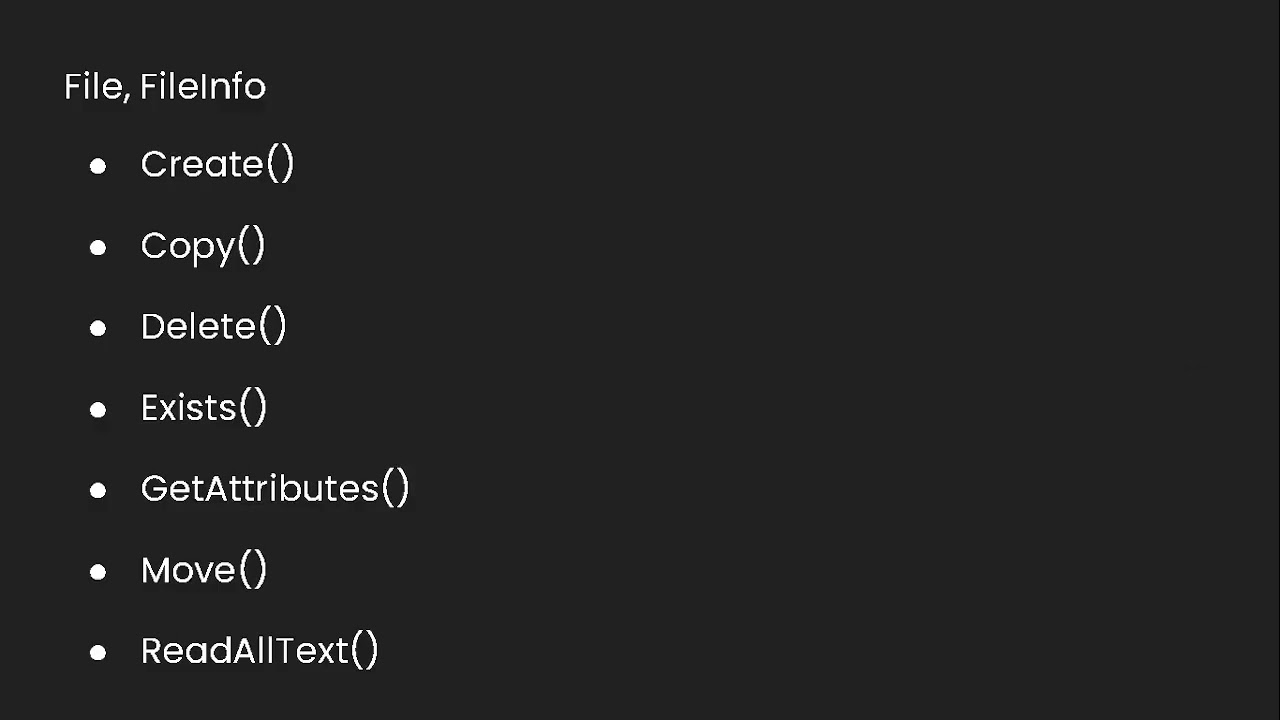Screen dimensions: 1280x720
Task: Click the bullet dot beside GetAttributes()
Action: tap(97, 490)
